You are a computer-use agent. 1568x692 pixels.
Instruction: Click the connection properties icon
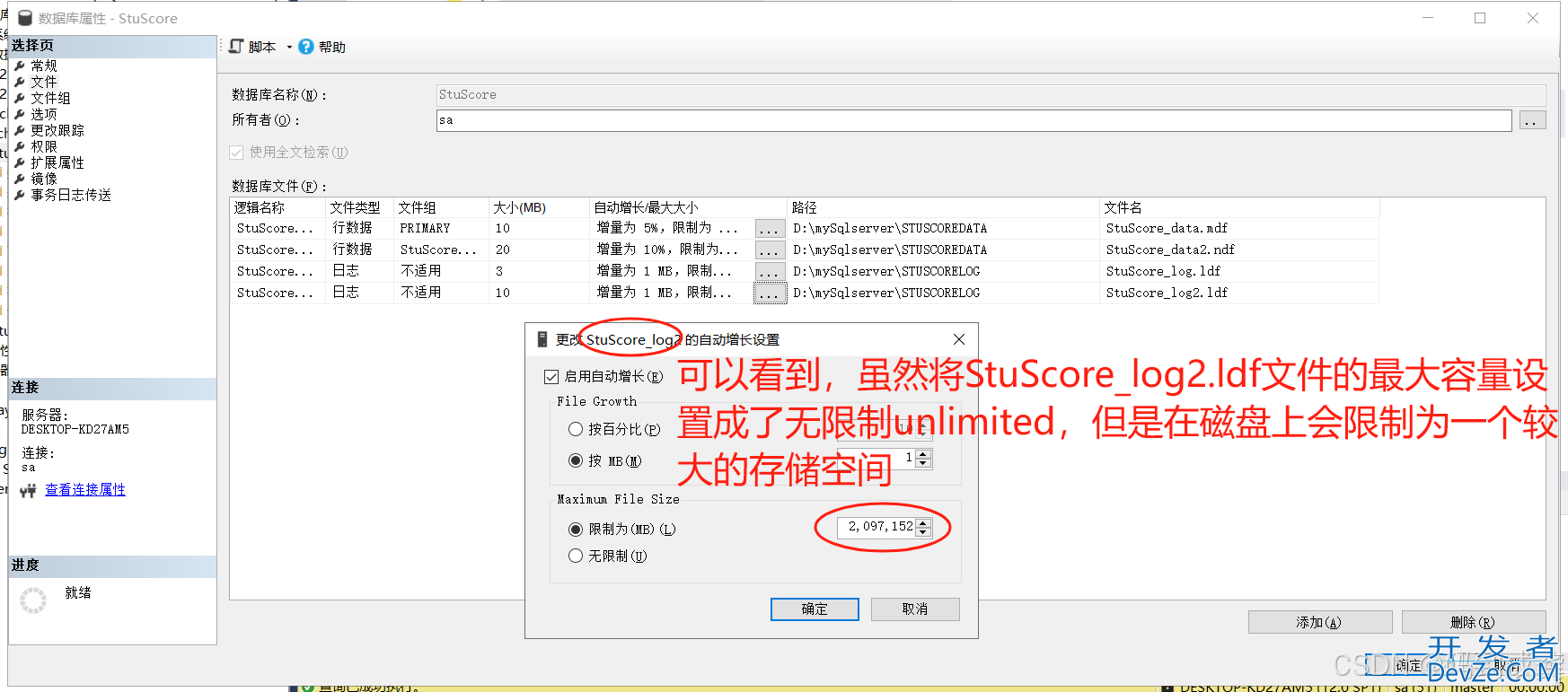(x=28, y=490)
